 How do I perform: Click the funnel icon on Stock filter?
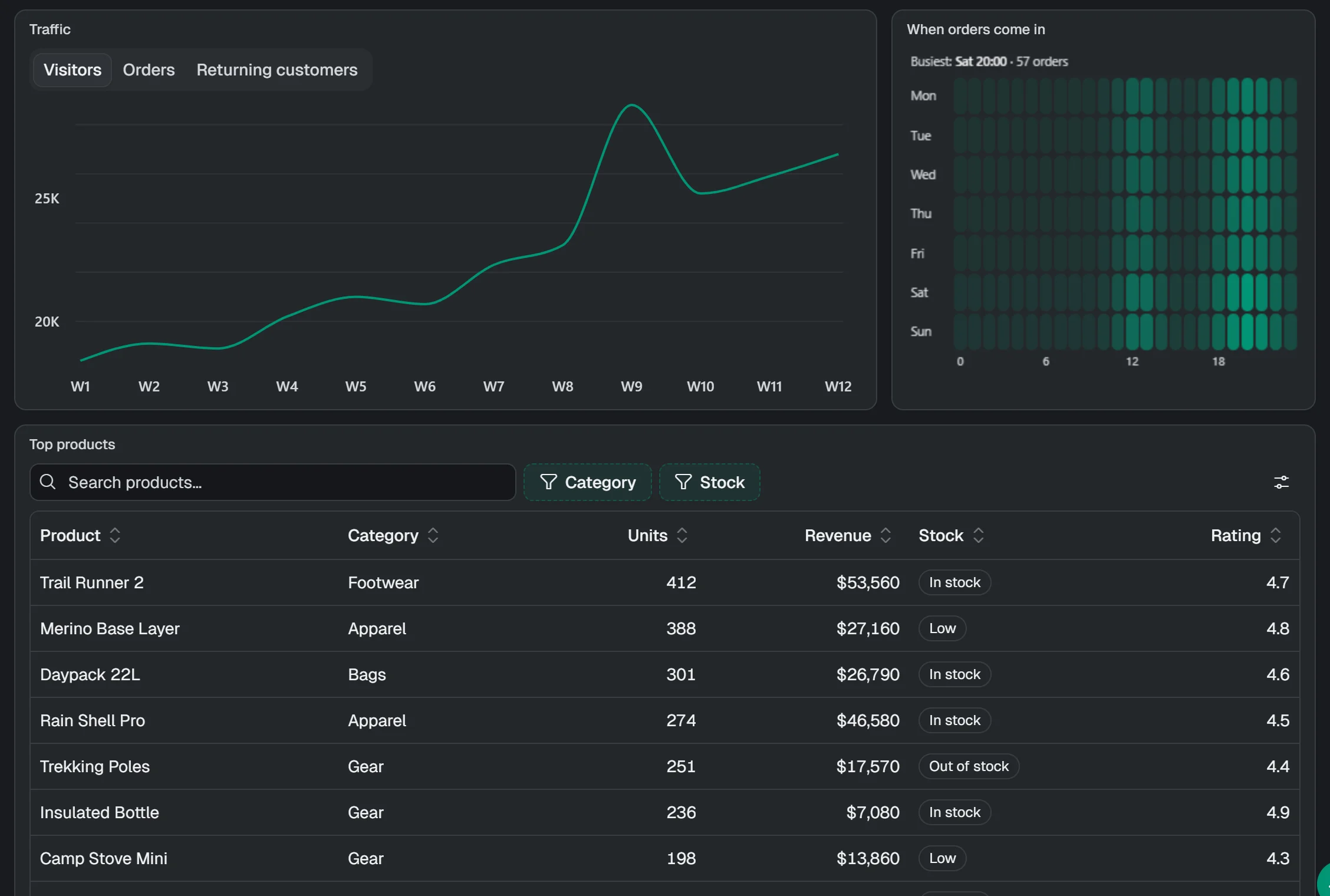pos(683,482)
